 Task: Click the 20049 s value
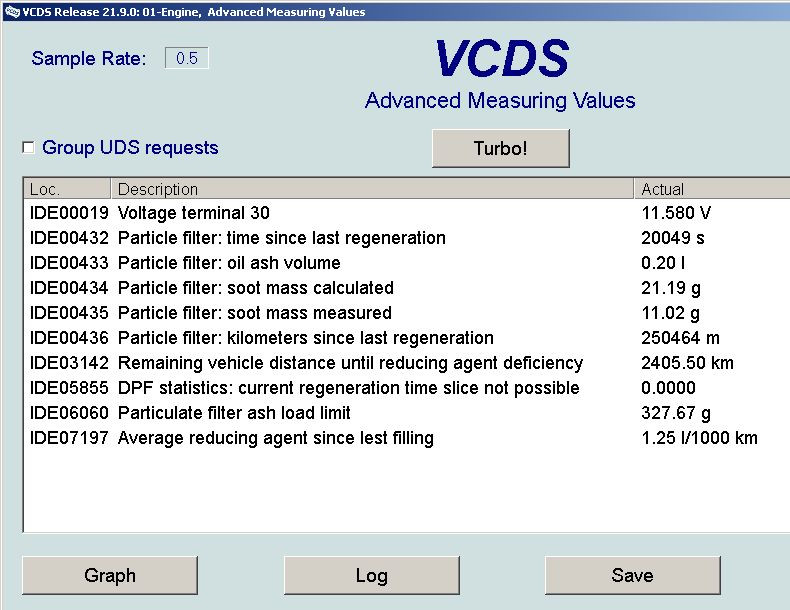(x=673, y=238)
